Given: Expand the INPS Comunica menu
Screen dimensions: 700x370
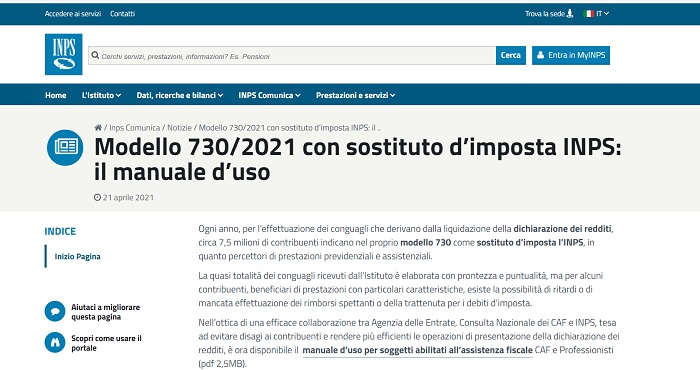Looking at the screenshot, I should [x=269, y=95].
